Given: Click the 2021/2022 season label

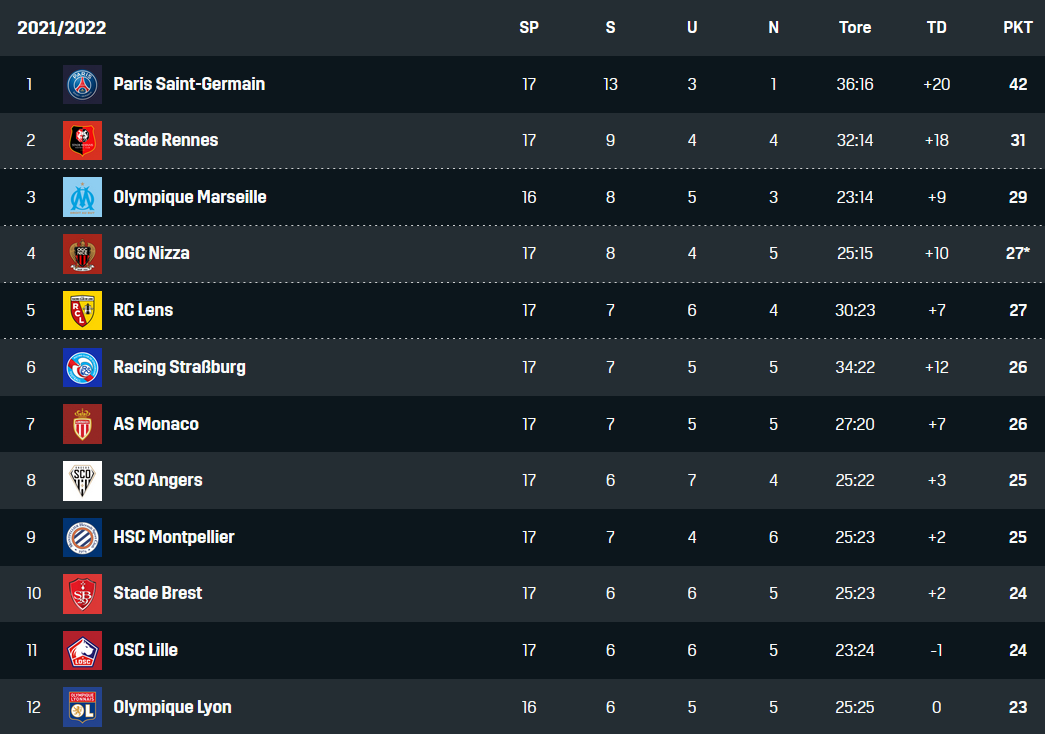Looking at the screenshot, I should click(x=62, y=27).
